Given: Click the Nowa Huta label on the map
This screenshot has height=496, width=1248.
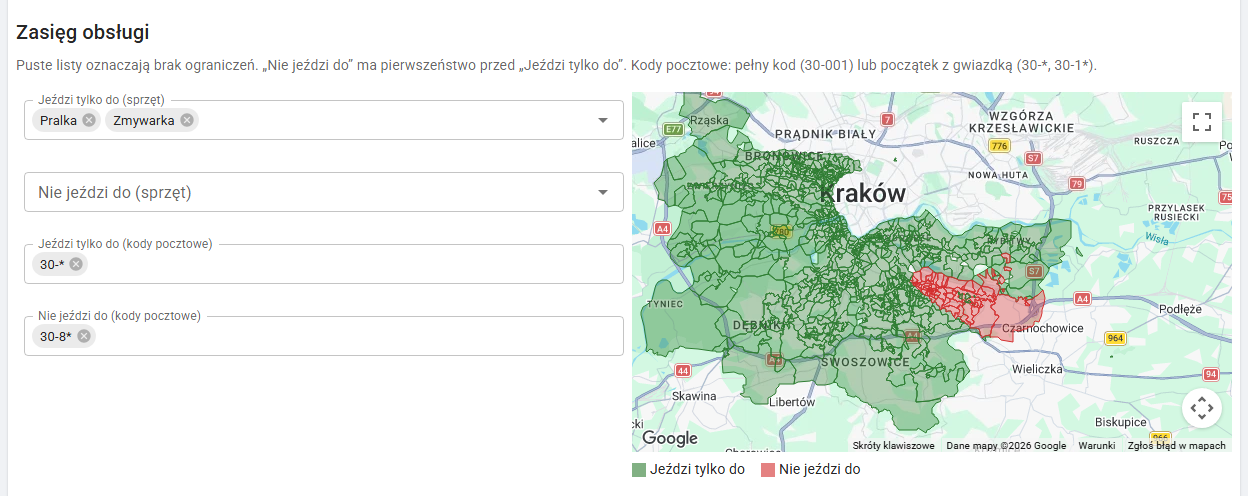Looking at the screenshot, I should (997, 175).
